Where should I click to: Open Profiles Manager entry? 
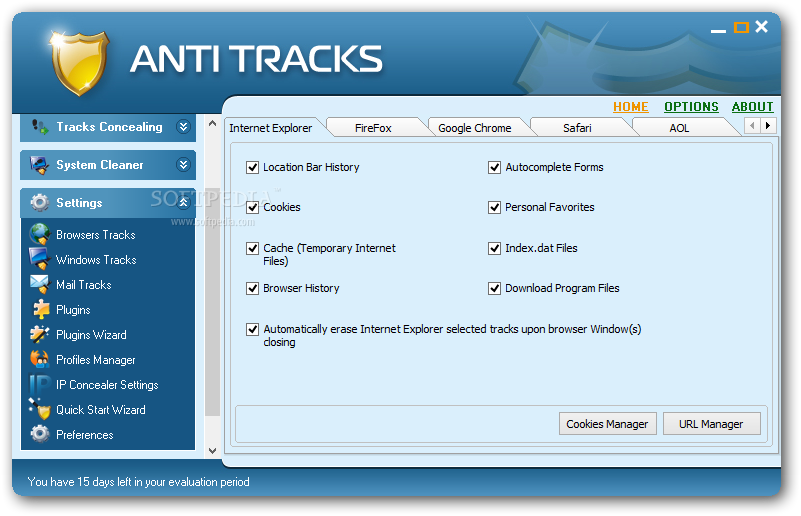coord(96,360)
